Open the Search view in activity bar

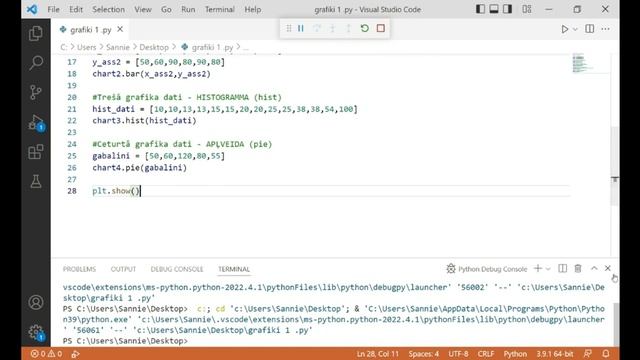(x=36, y=63)
